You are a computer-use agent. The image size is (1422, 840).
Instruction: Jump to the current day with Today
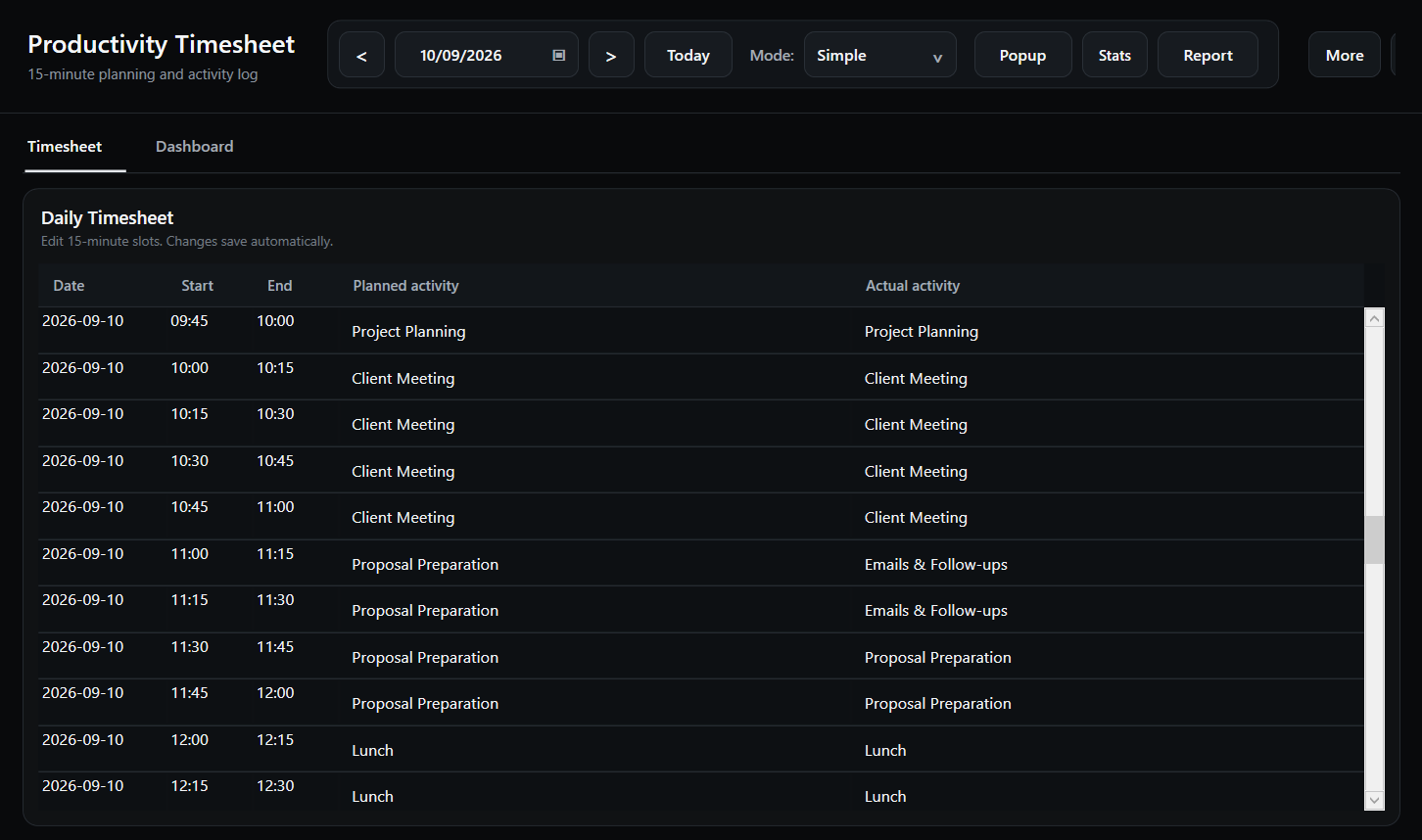pyautogui.click(x=688, y=55)
